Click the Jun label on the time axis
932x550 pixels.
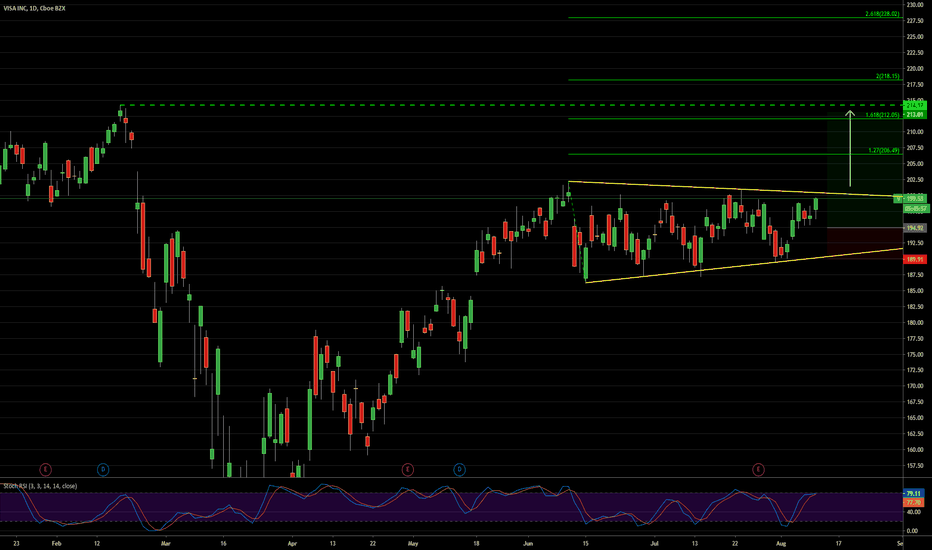(528, 543)
